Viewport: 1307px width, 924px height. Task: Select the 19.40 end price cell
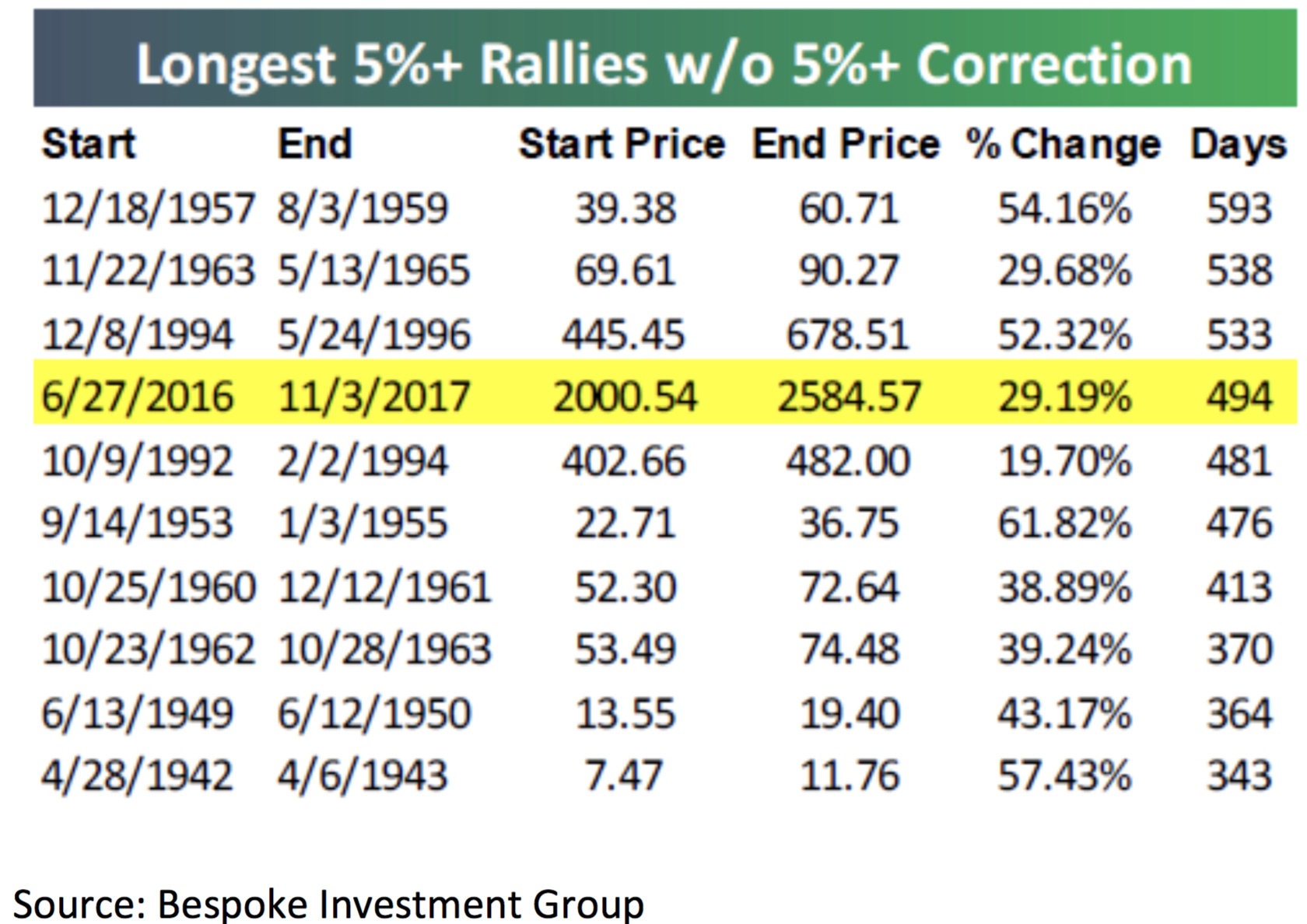pyautogui.click(x=849, y=713)
